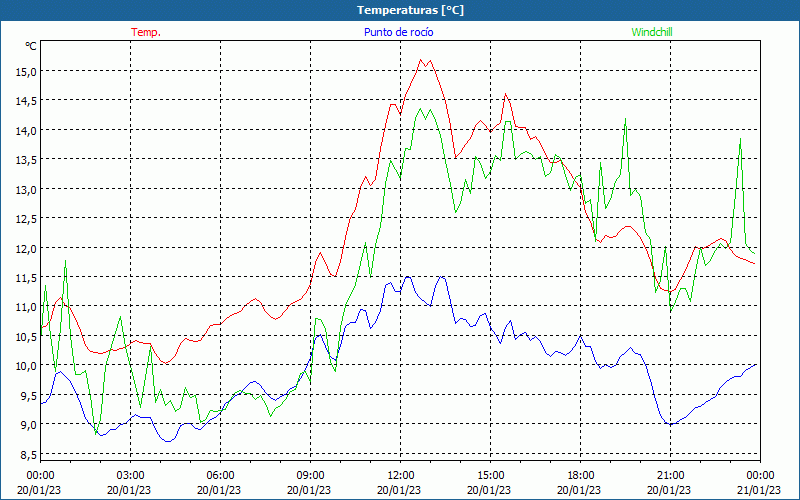
Task: Click the Temperaturas [°C] title bar
Action: (x=400, y=10)
